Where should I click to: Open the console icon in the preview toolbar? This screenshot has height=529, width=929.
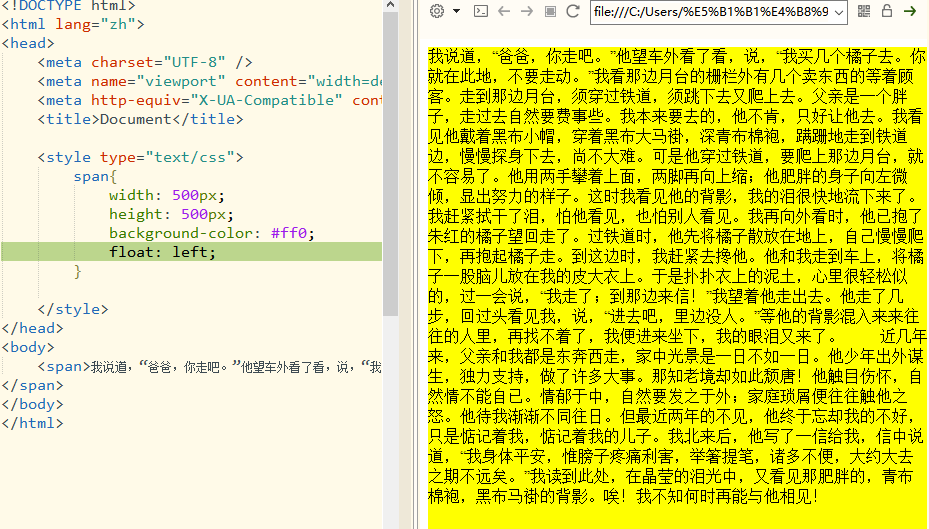(480, 11)
